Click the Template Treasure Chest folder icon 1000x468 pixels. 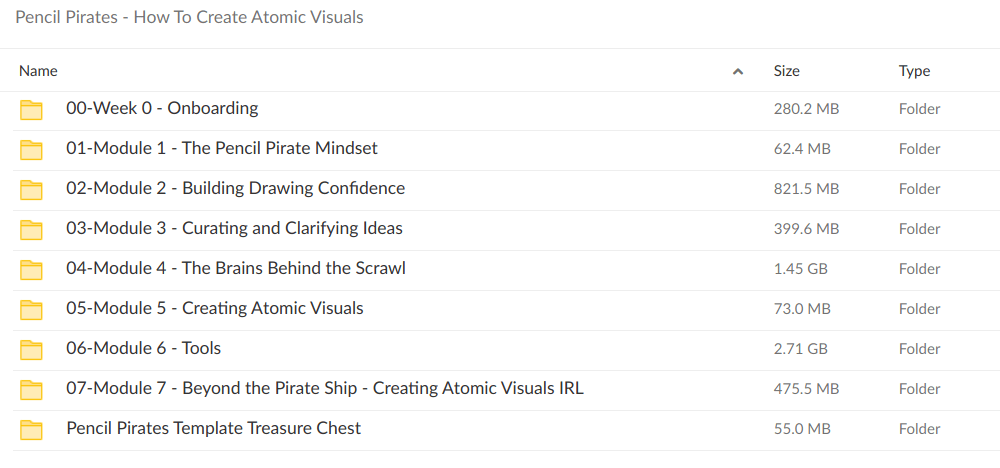point(32,430)
